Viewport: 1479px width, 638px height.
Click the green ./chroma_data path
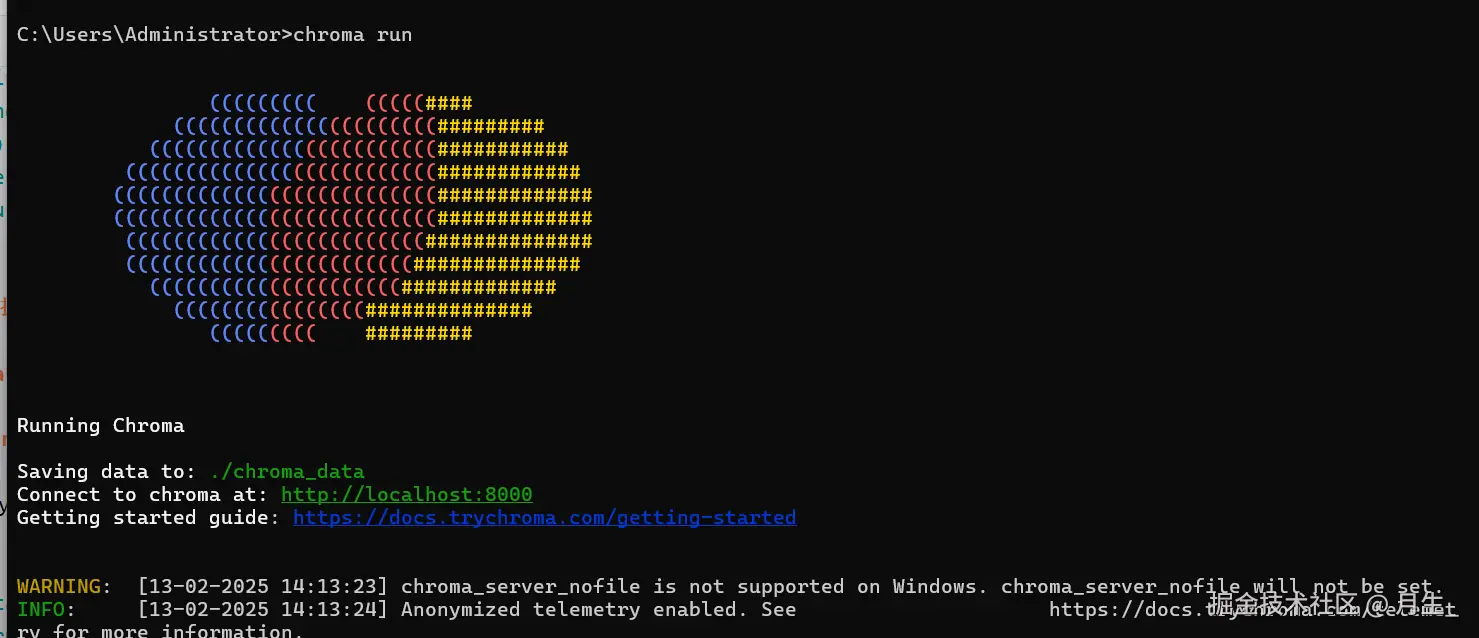pyautogui.click(x=287, y=471)
